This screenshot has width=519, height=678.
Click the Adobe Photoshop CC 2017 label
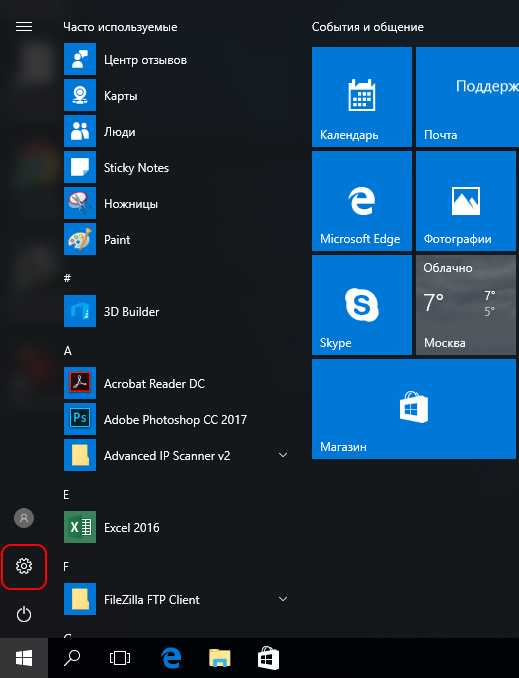175,419
